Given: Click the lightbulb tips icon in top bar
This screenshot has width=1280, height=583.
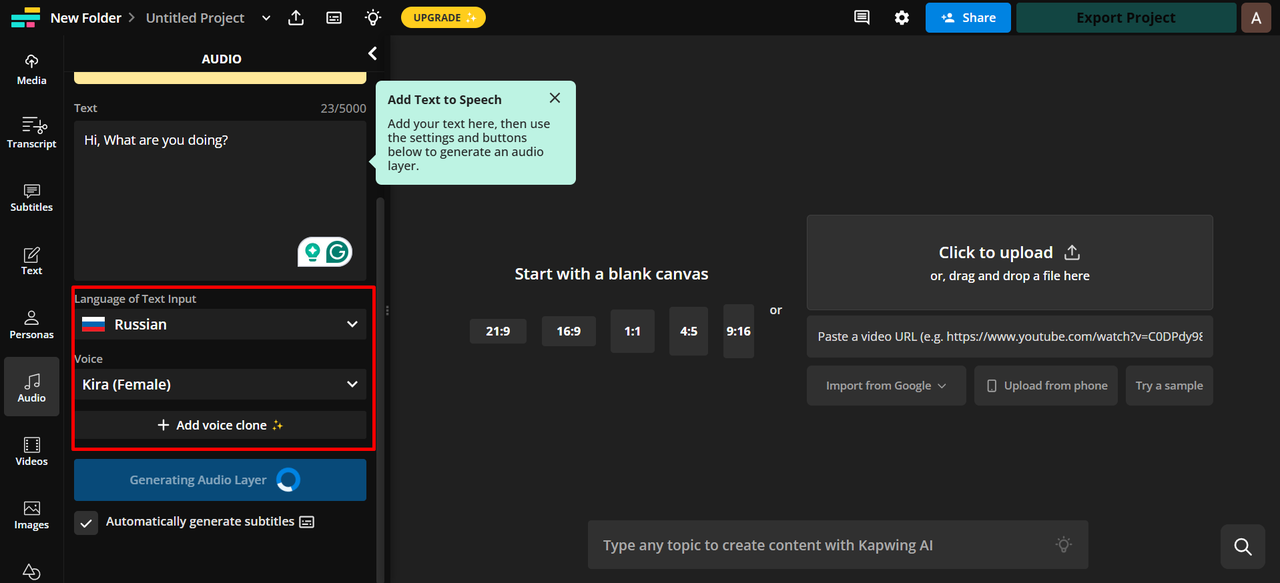Looking at the screenshot, I should pyautogui.click(x=373, y=18).
